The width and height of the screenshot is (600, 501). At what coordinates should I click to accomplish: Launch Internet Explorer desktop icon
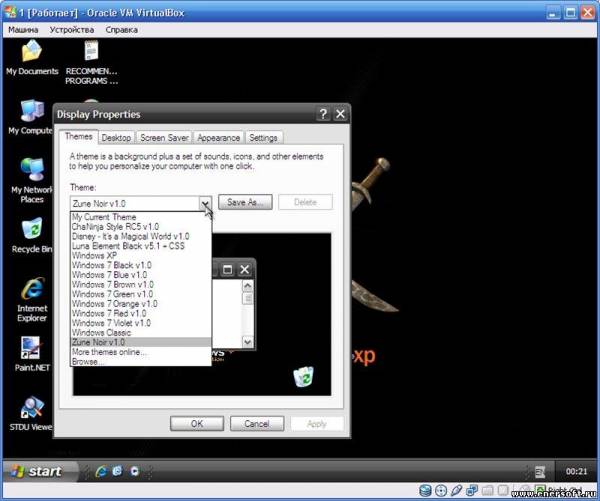pyautogui.click(x=32, y=299)
